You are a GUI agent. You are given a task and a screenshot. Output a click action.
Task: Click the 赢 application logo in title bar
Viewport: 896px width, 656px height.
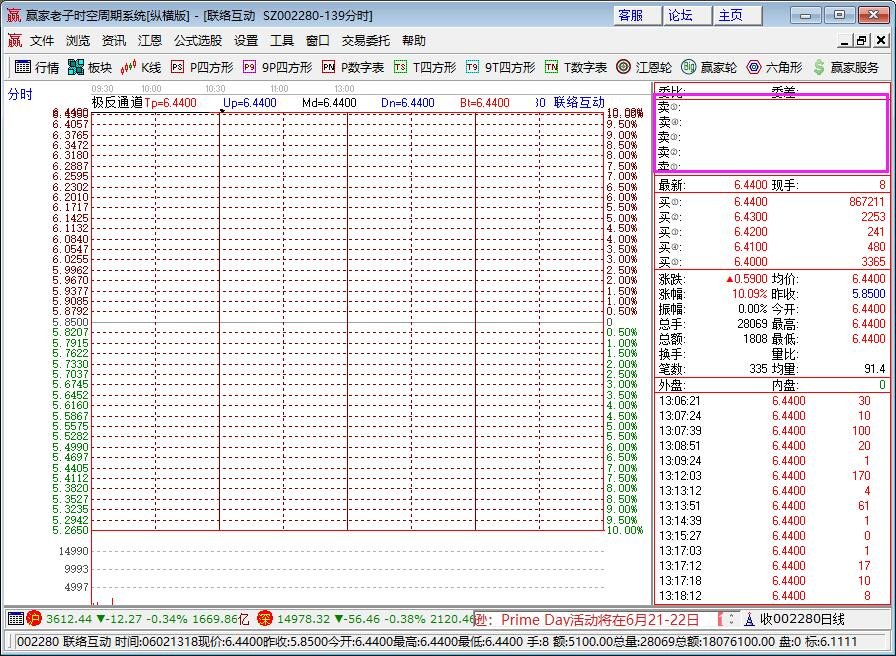14,15
